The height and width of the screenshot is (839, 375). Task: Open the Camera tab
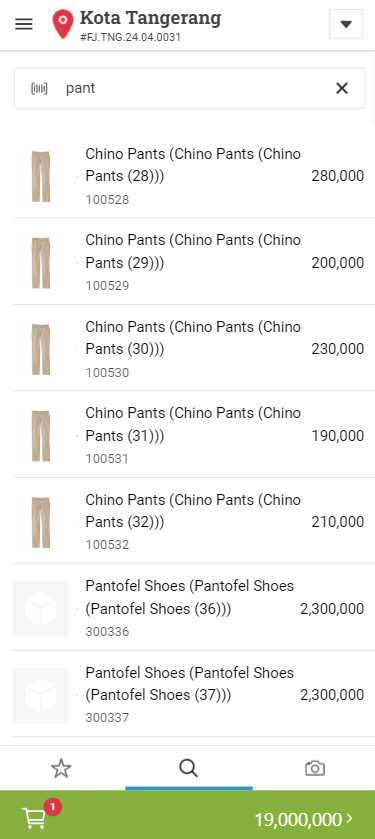point(315,768)
